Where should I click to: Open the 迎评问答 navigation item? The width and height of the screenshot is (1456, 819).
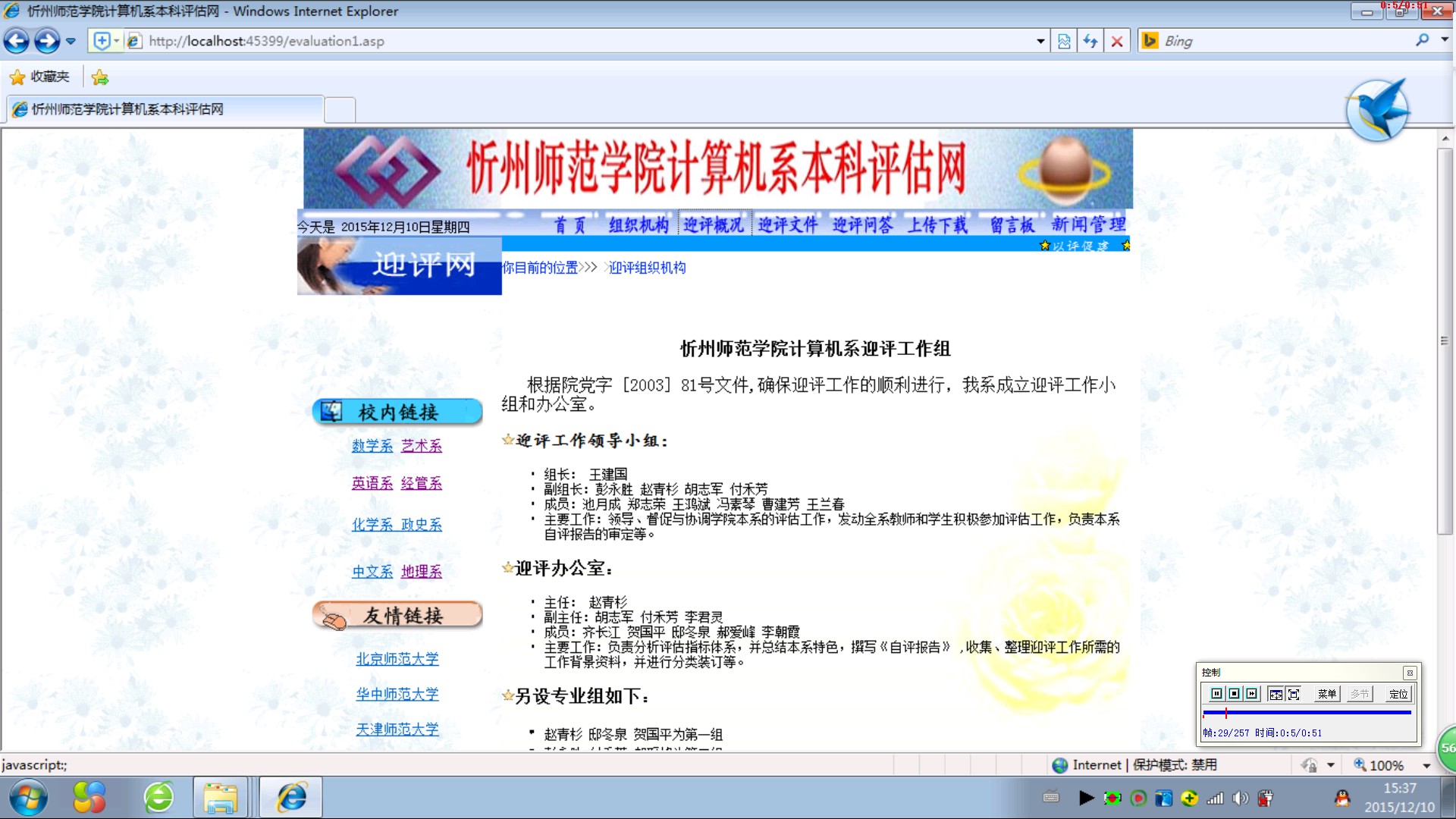pos(863,224)
